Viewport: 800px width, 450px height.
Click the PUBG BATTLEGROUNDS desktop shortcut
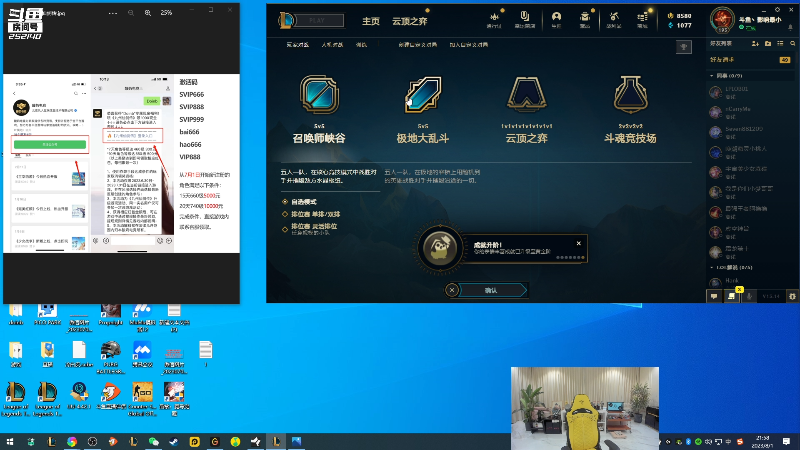coord(110,357)
